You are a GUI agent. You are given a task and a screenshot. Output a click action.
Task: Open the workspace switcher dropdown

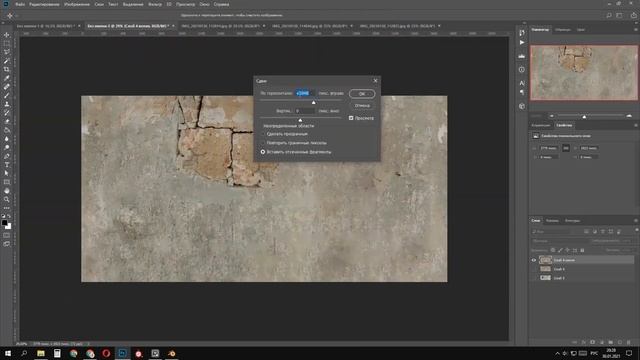tap(620, 15)
